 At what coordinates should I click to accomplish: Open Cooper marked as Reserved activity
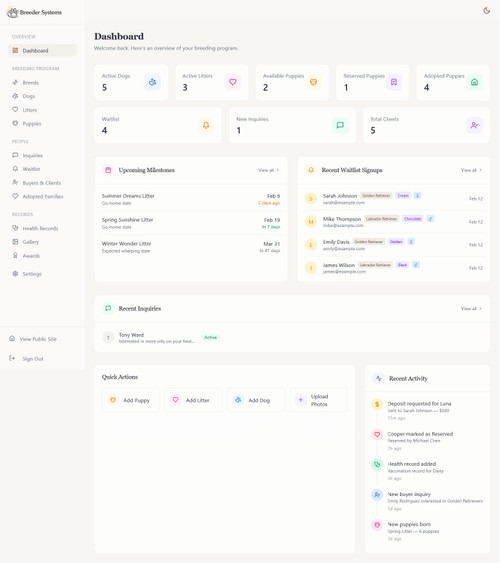(427, 441)
